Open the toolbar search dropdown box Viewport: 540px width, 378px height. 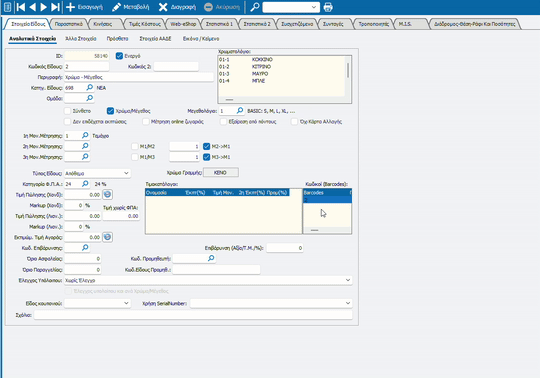(x=291, y=7)
